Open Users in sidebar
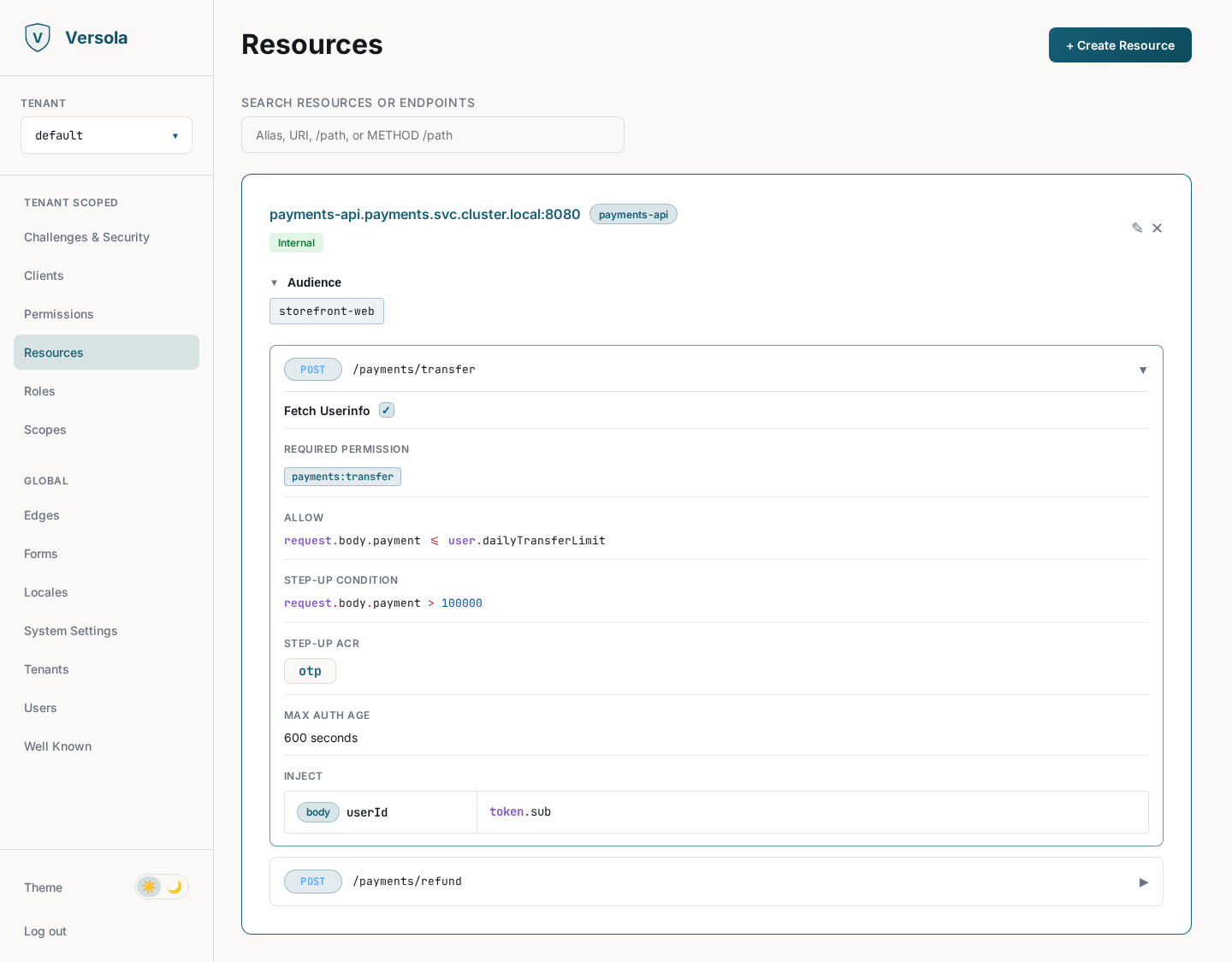This screenshot has height=962, width=1232. pyautogui.click(x=106, y=708)
